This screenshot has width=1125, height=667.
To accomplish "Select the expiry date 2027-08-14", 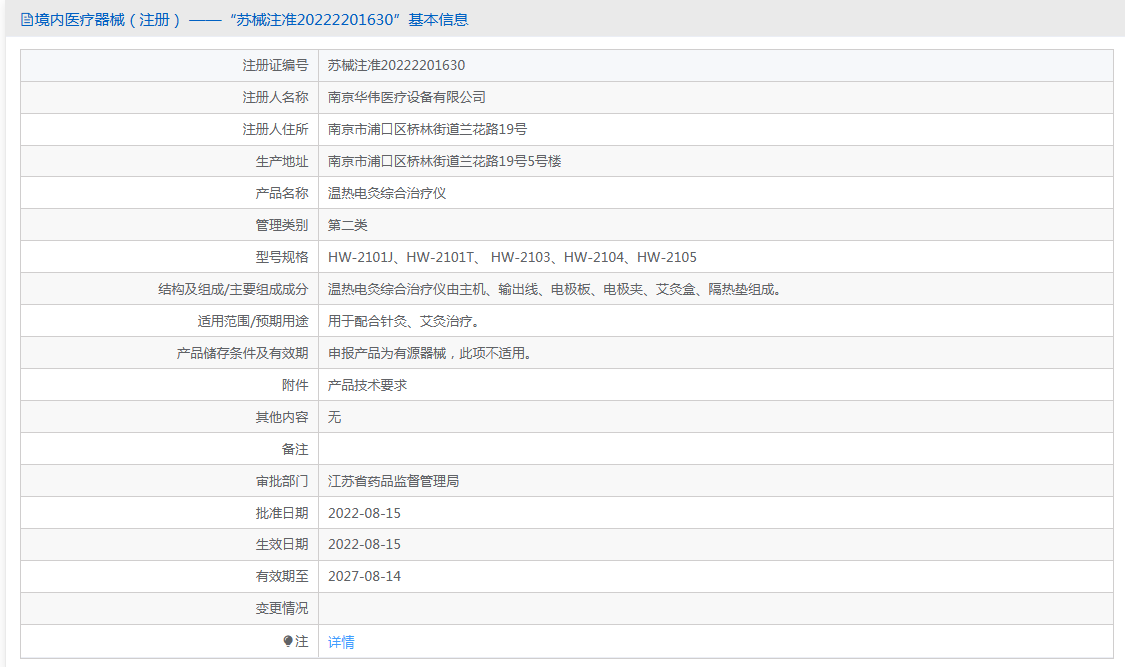I will [364, 577].
